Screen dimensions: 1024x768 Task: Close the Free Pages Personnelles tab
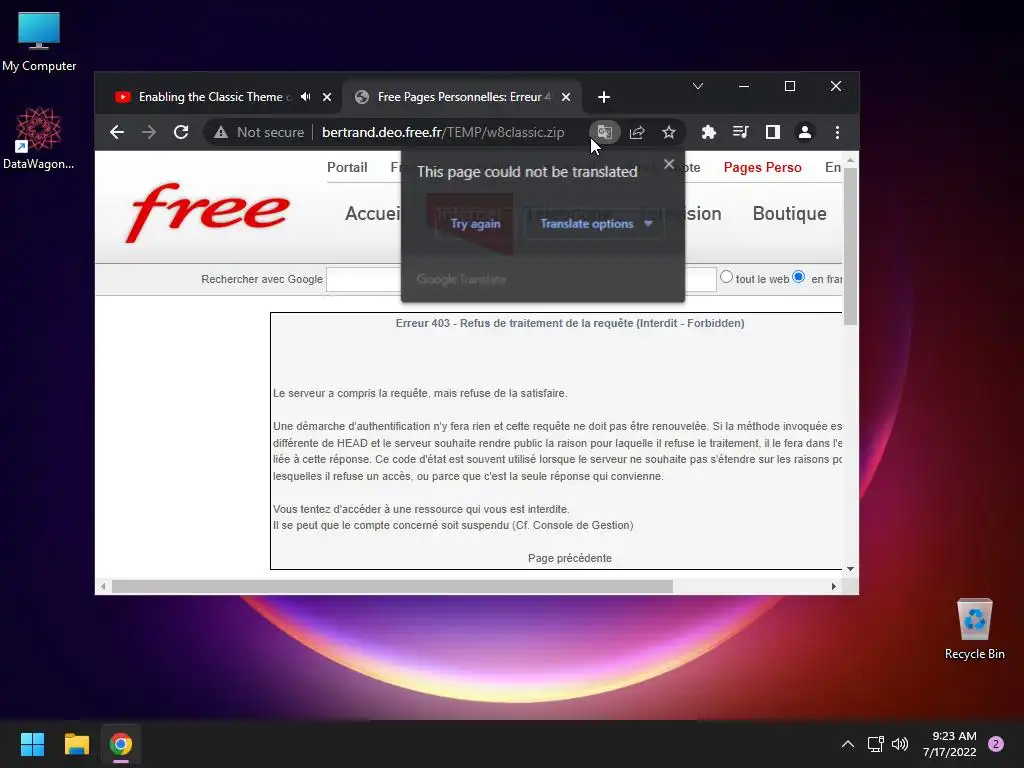coord(566,97)
